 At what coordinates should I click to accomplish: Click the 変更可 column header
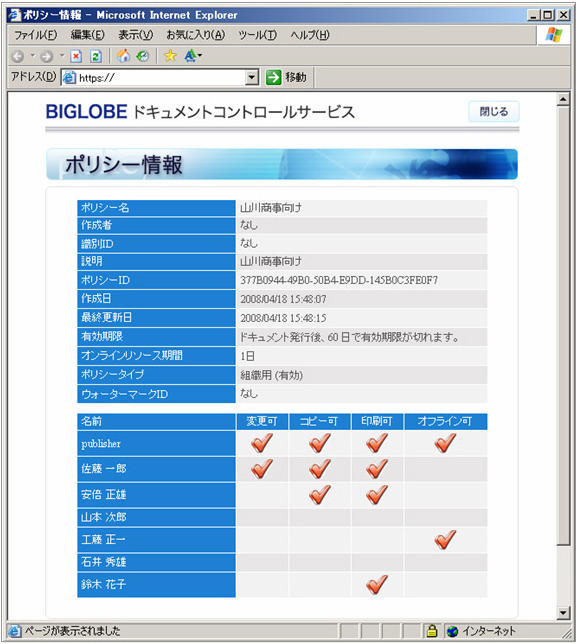[262, 421]
